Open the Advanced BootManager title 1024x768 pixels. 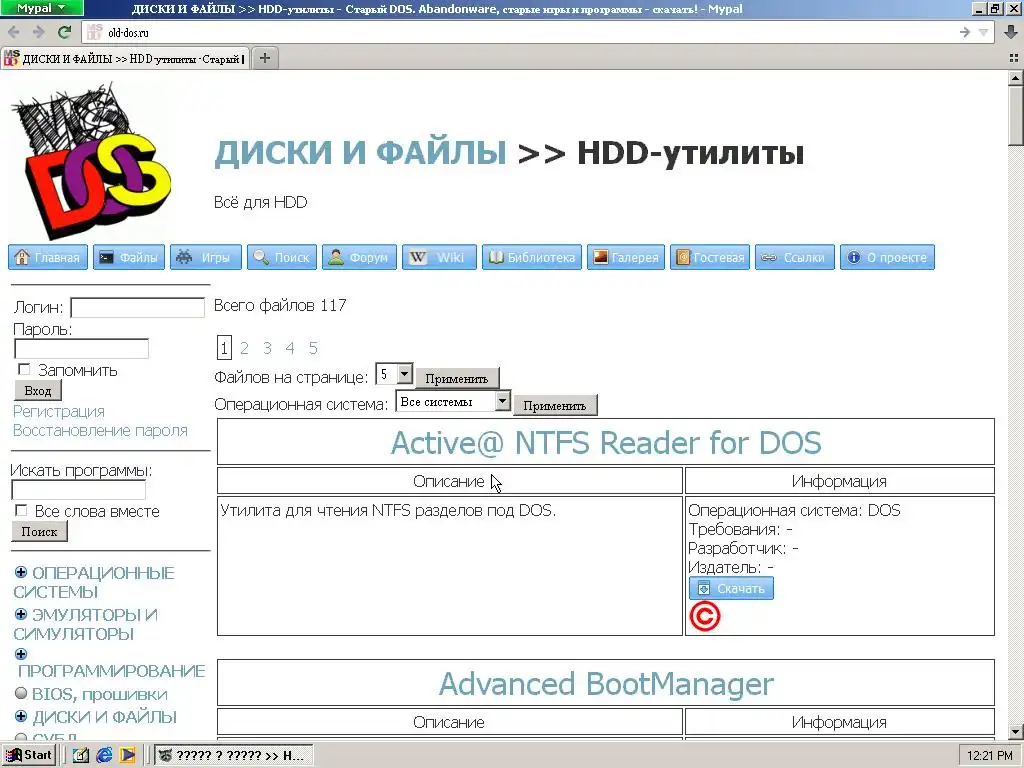click(605, 684)
